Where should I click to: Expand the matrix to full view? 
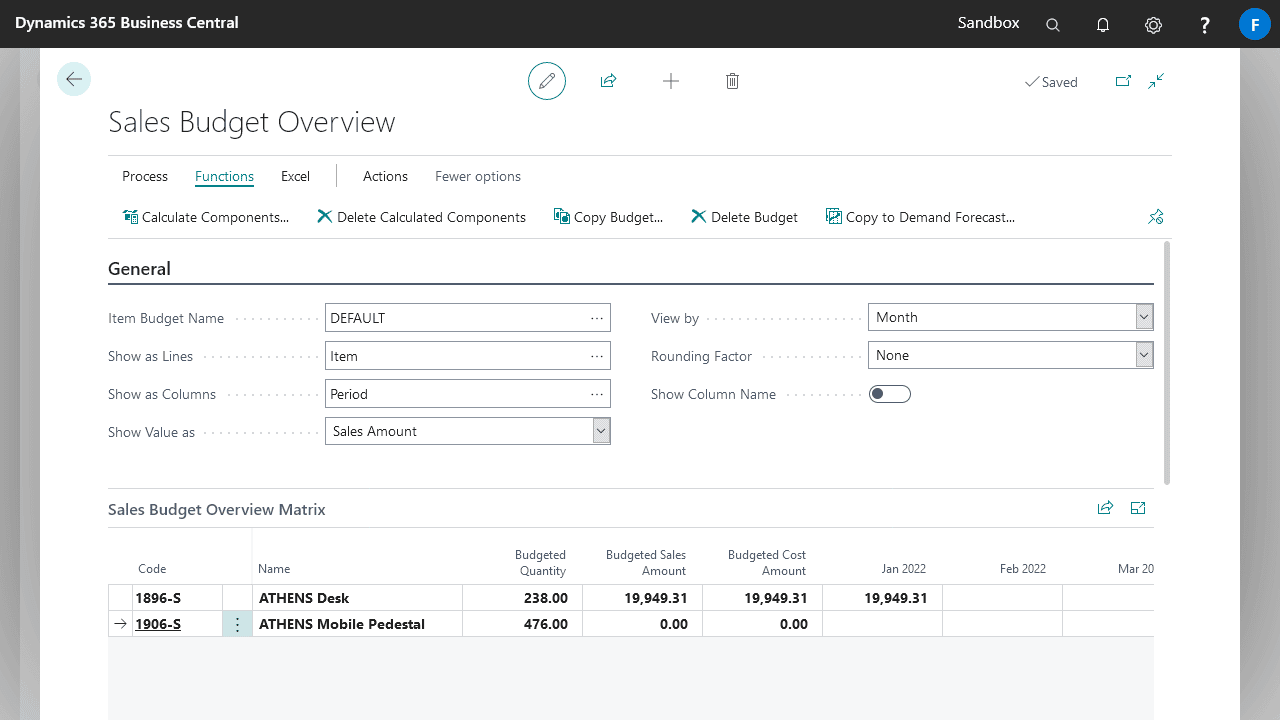(1138, 508)
